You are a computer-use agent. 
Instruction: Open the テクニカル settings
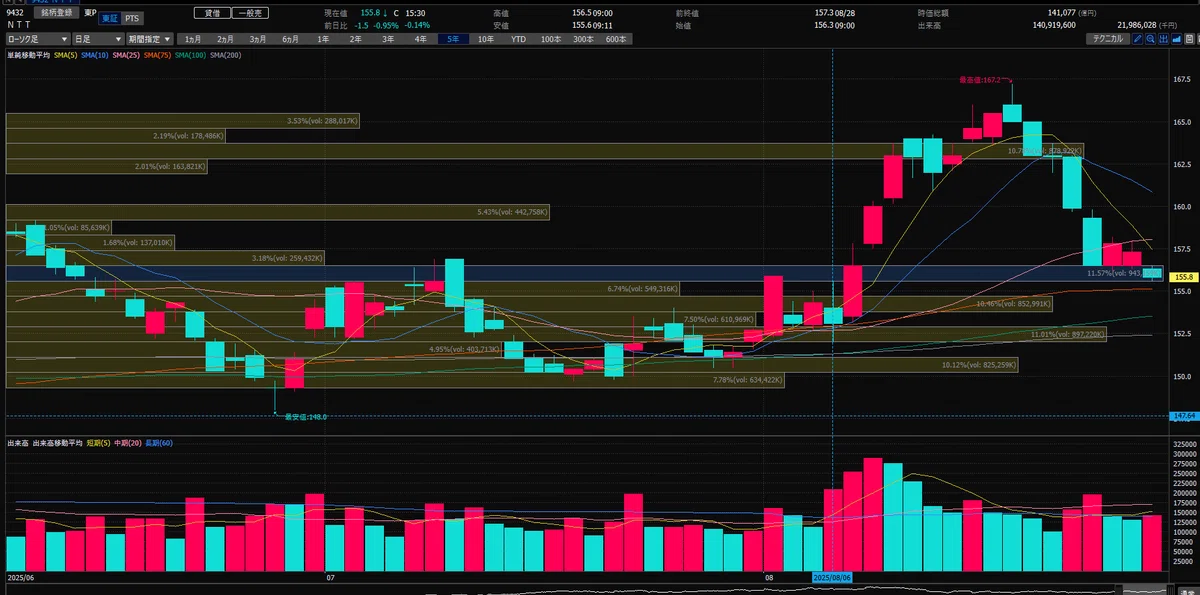click(1108, 39)
